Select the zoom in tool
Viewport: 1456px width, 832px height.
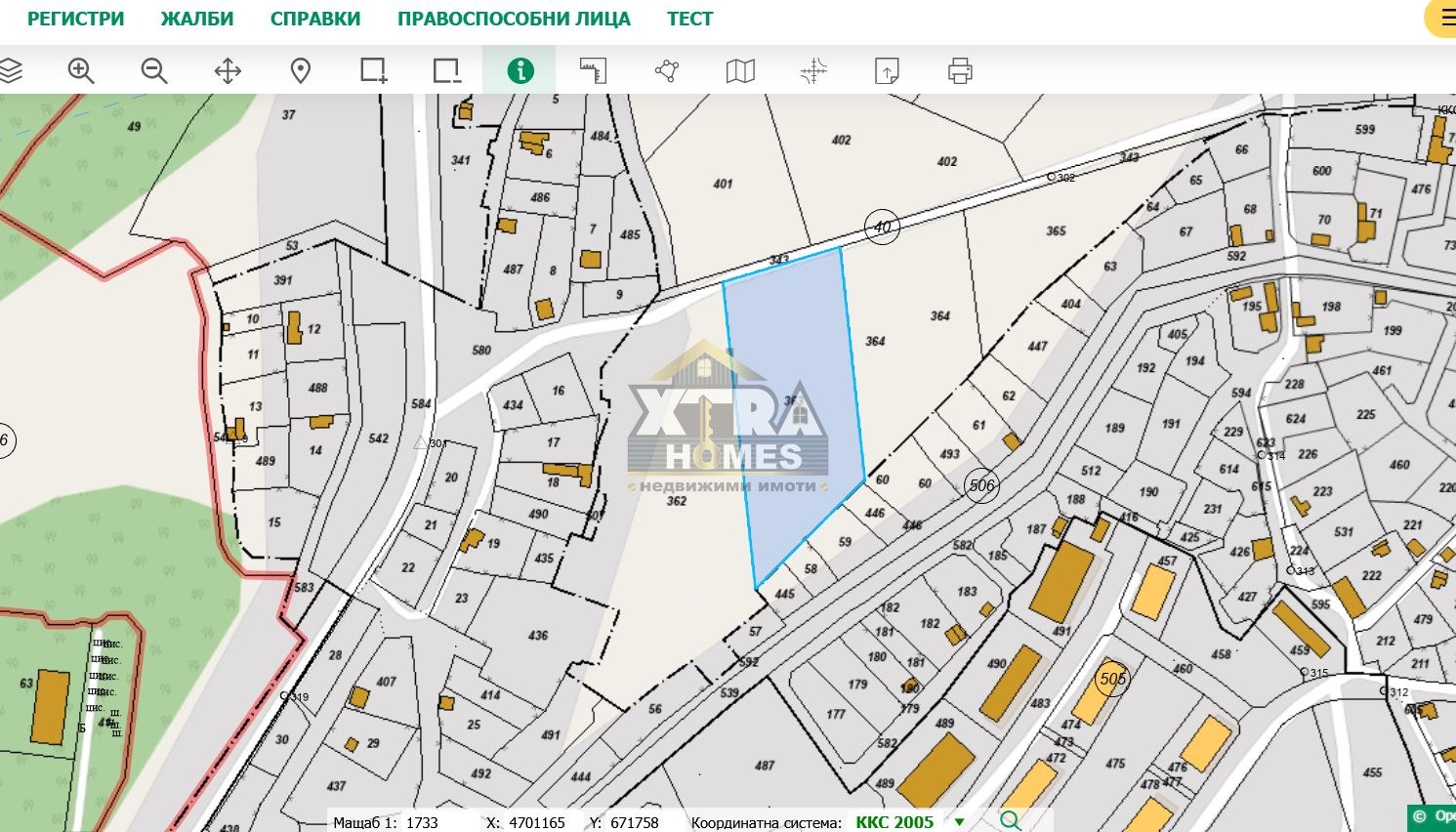[x=81, y=70]
